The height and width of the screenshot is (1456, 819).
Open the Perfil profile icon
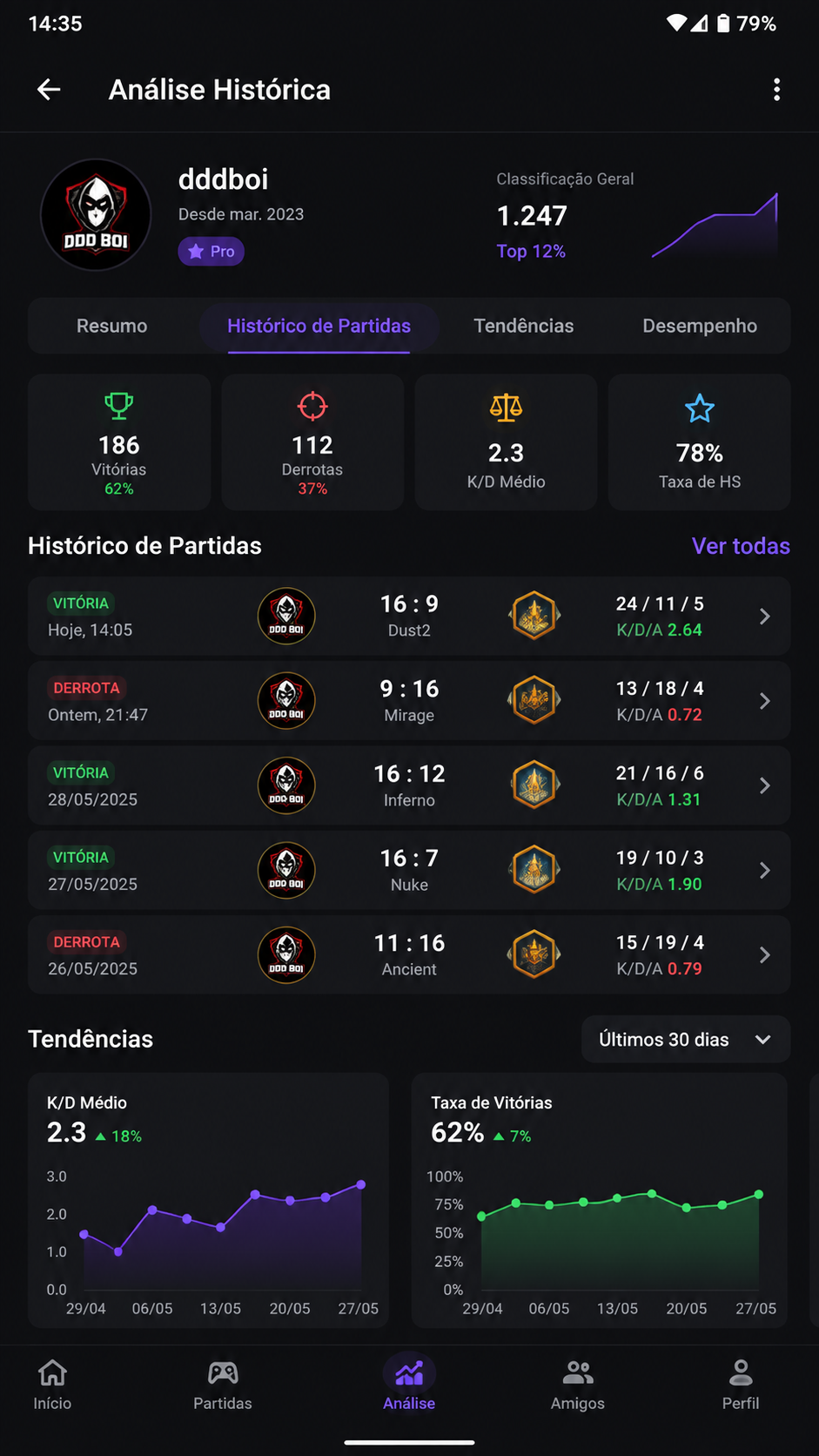(741, 1373)
